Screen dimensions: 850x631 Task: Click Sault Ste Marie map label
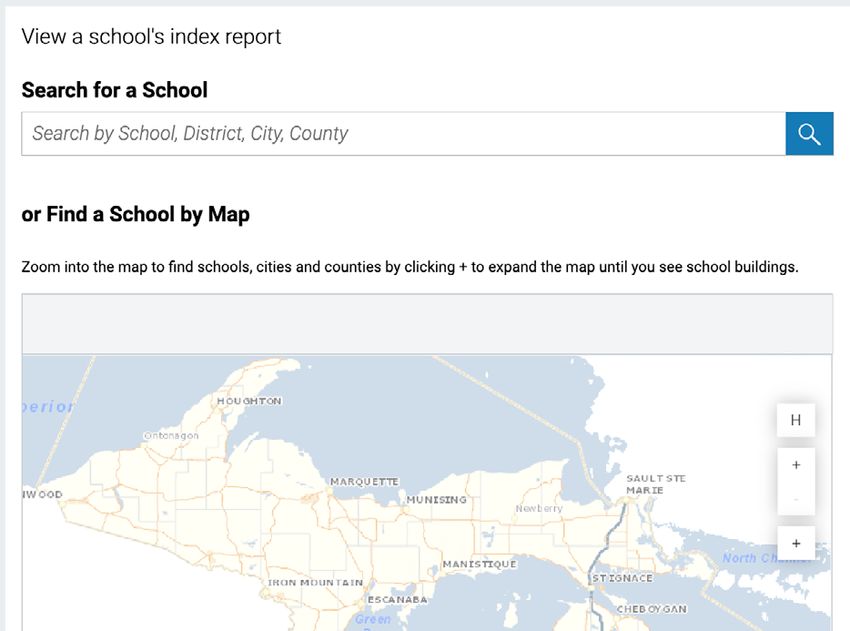(655, 484)
